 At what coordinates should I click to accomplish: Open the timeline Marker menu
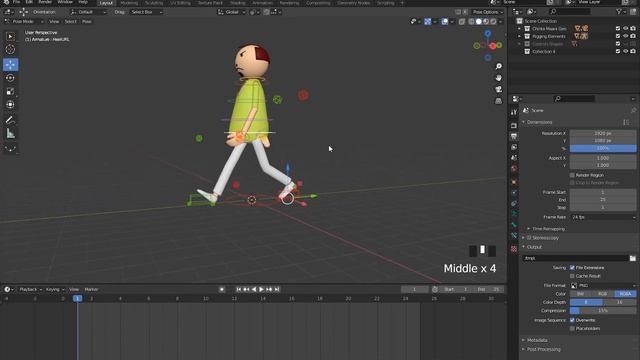[91, 289]
